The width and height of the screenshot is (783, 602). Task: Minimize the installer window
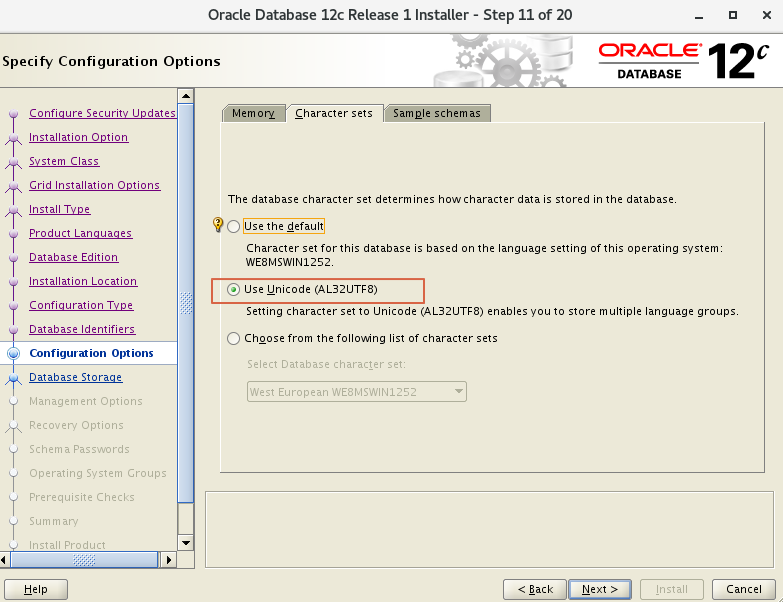(704, 14)
